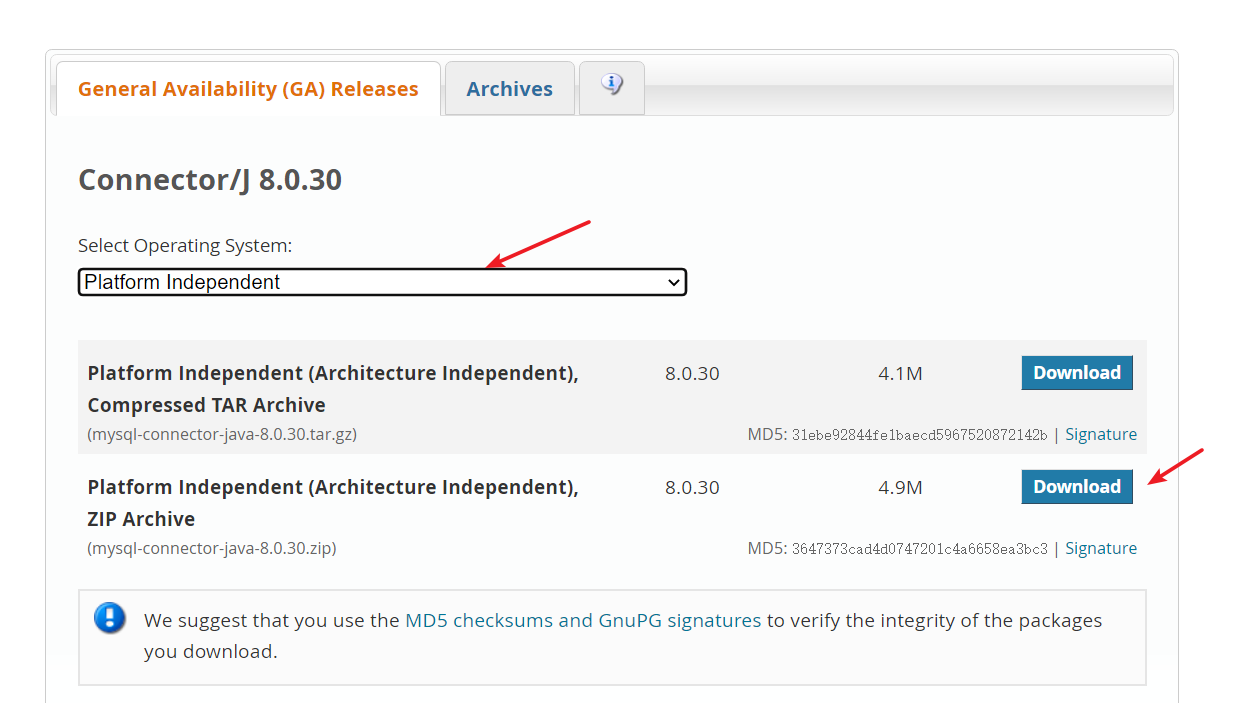
Task: Open the Select Operating System dropdown
Action: [382, 282]
